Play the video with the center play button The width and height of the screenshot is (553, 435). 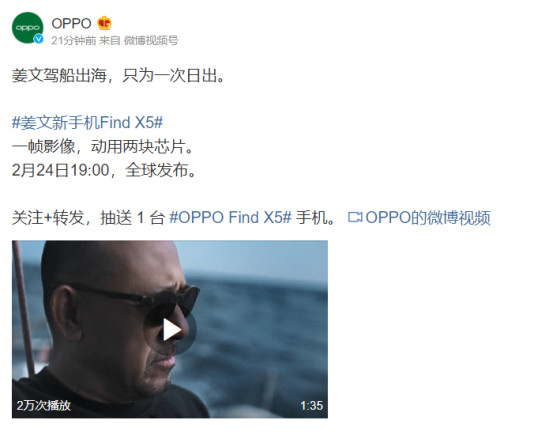pyautogui.click(x=170, y=330)
